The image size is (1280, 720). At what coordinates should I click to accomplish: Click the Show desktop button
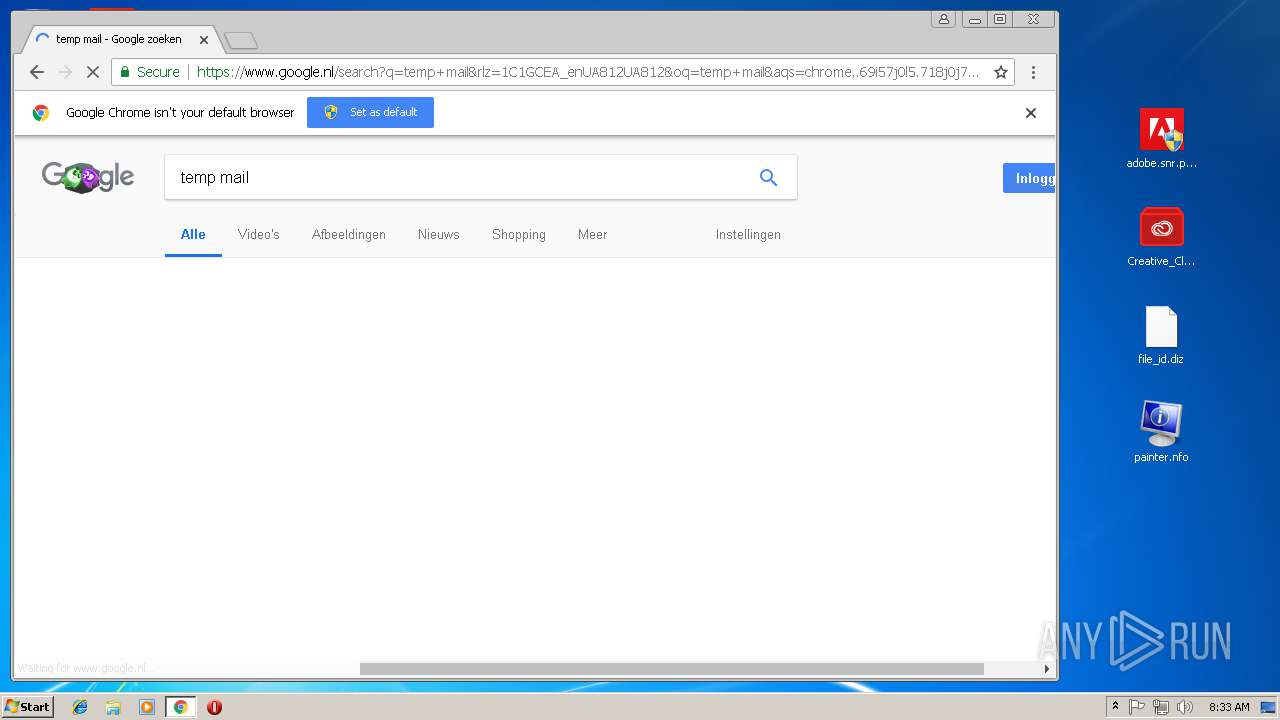click(1269, 707)
